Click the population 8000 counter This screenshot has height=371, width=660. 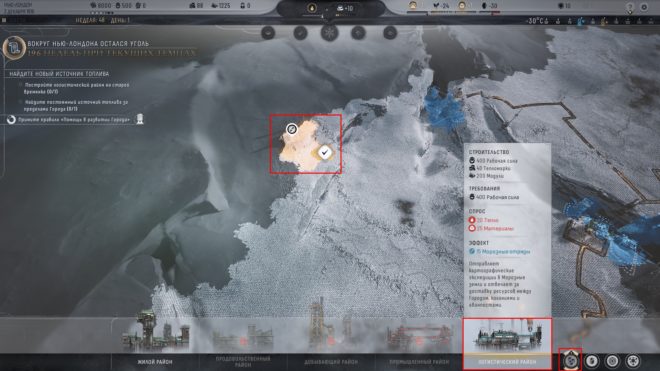101,5
